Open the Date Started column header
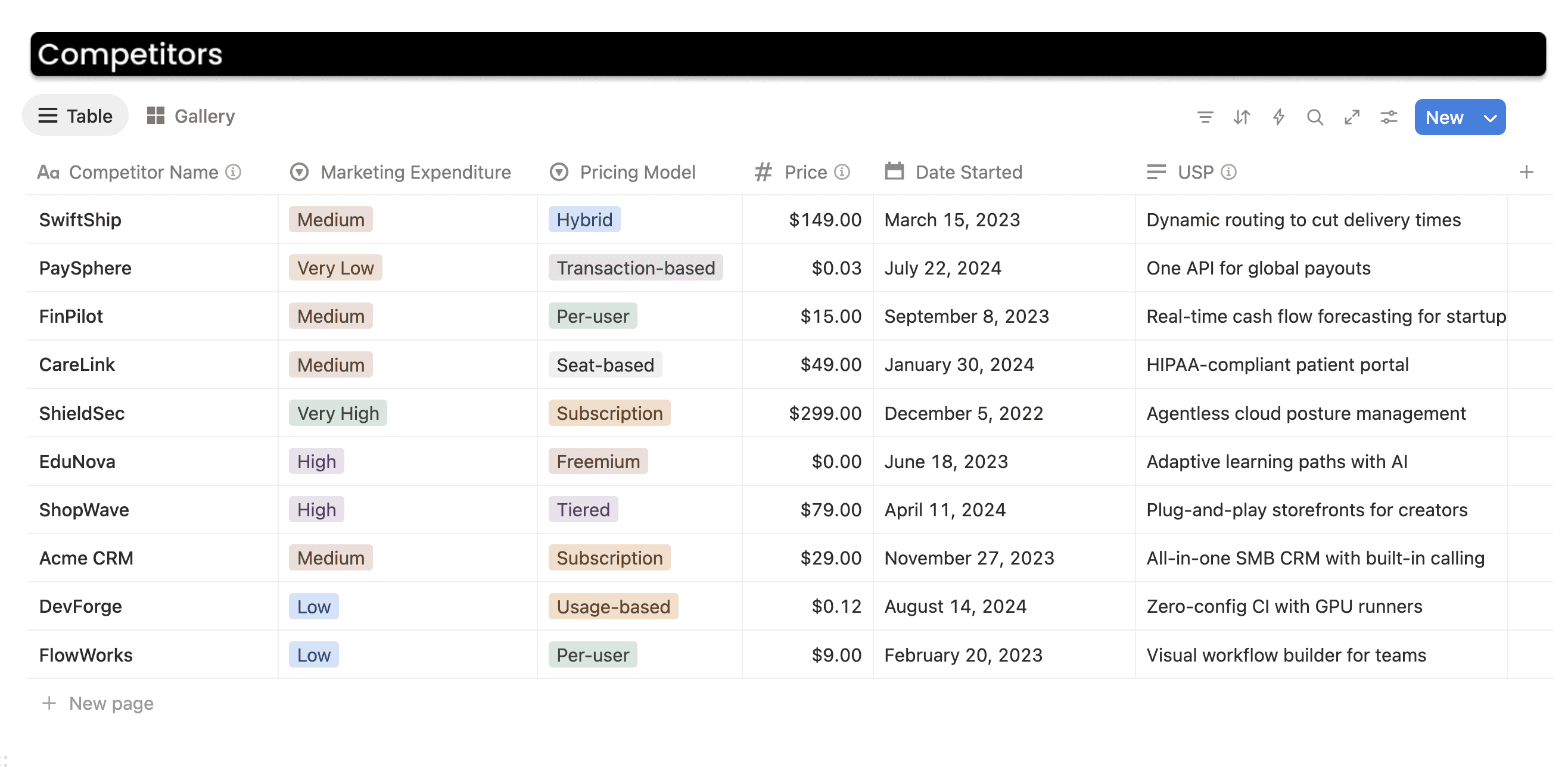Screen dimensions: 1568x767 [x=968, y=172]
